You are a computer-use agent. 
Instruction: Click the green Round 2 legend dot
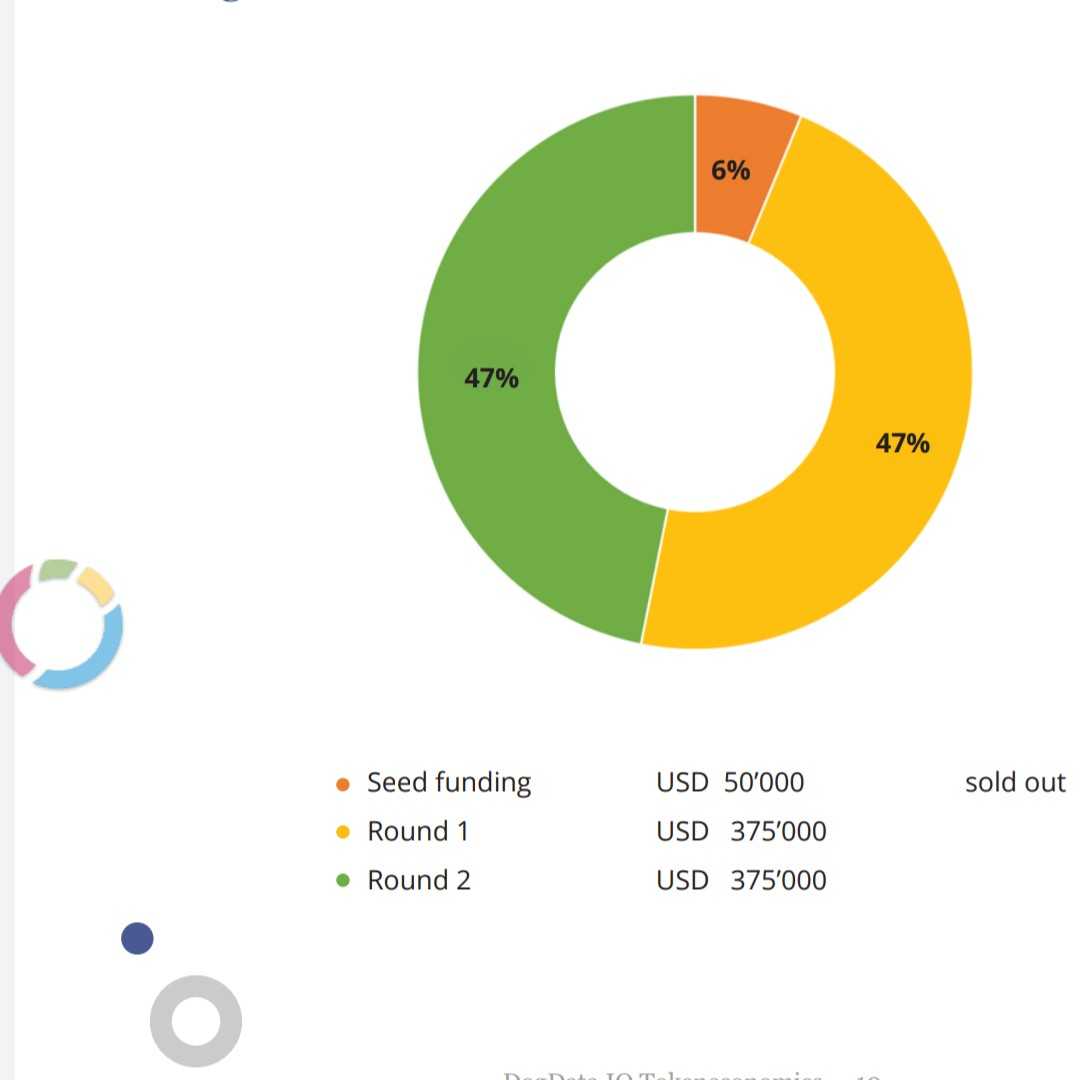pyautogui.click(x=342, y=880)
